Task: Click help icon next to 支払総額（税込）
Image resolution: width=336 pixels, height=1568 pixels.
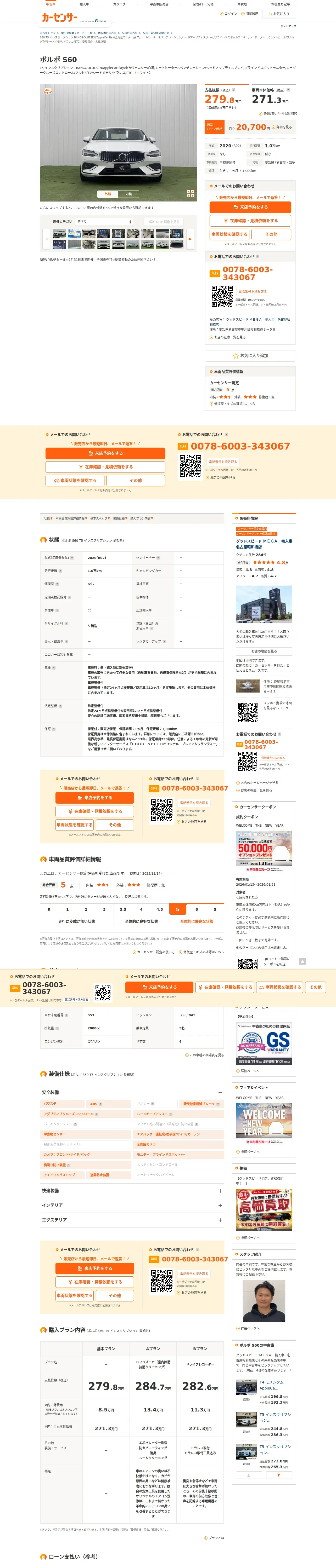Action: 234,90
